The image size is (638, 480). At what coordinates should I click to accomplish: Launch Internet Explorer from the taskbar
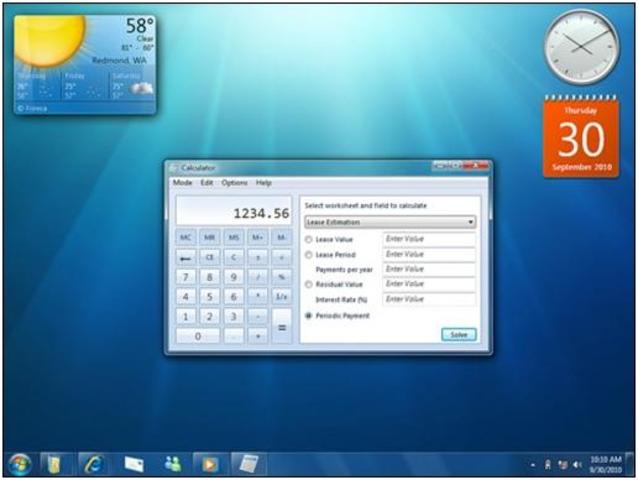pos(94,464)
